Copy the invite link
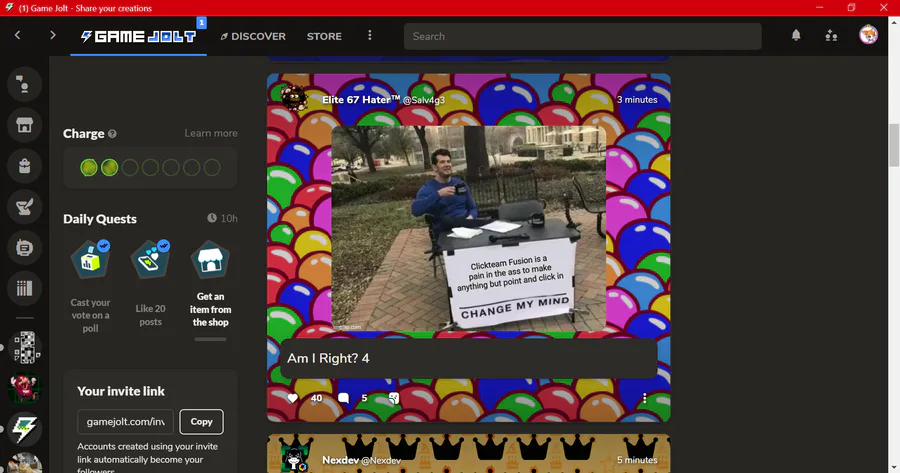This screenshot has width=900, height=473. click(x=201, y=421)
